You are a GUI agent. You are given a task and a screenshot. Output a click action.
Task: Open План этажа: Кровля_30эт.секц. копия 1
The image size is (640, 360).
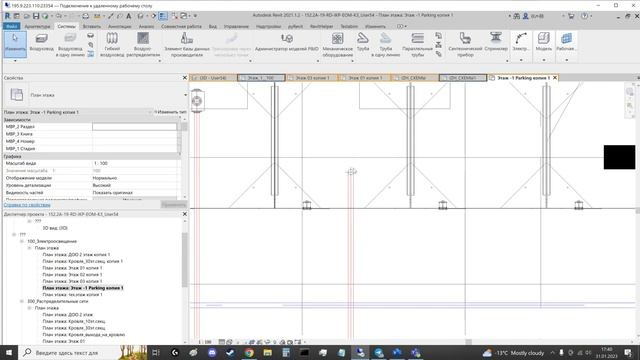tap(82, 261)
